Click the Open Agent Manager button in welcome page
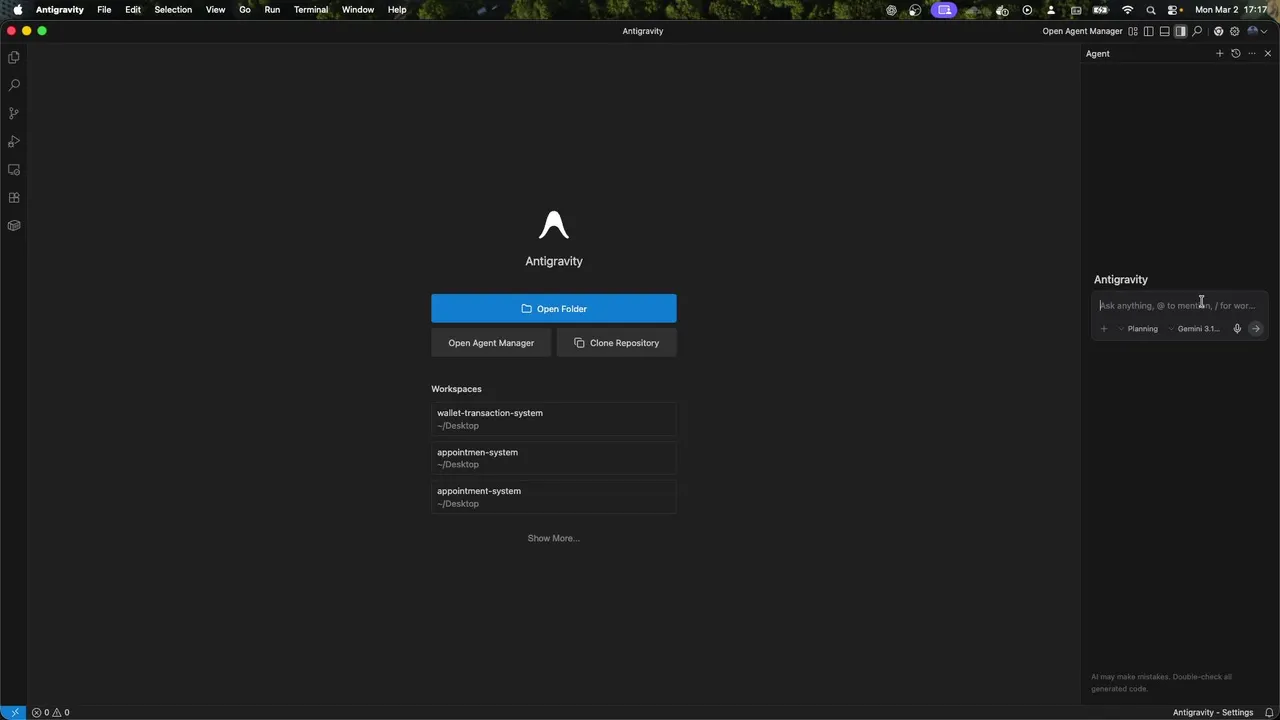Screen dimensions: 1280x720 (x=491, y=343)
